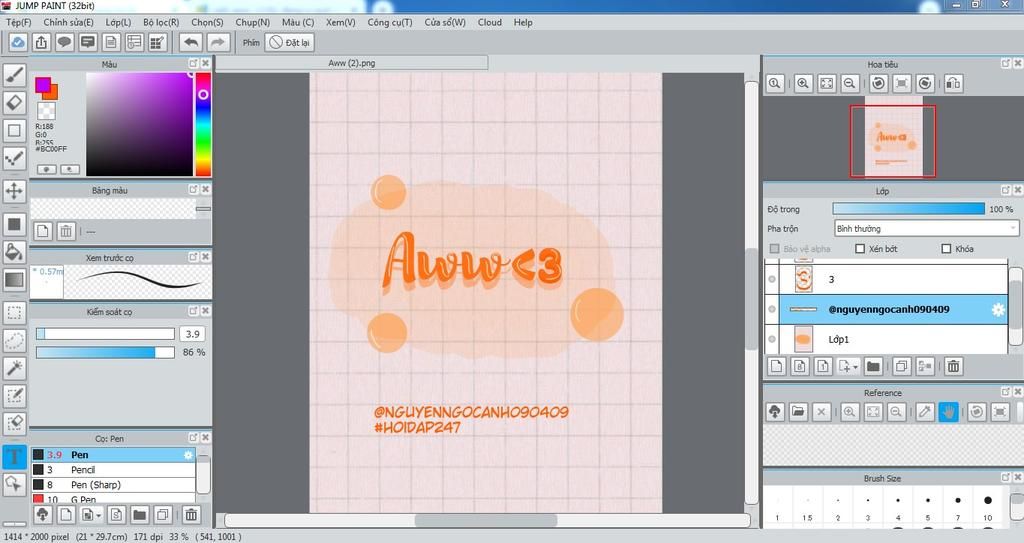Open the Bộ lọc(R) menu
The height and width of the screenshot is (543, 1024).
pyautogui.click(x=161, y=22)
